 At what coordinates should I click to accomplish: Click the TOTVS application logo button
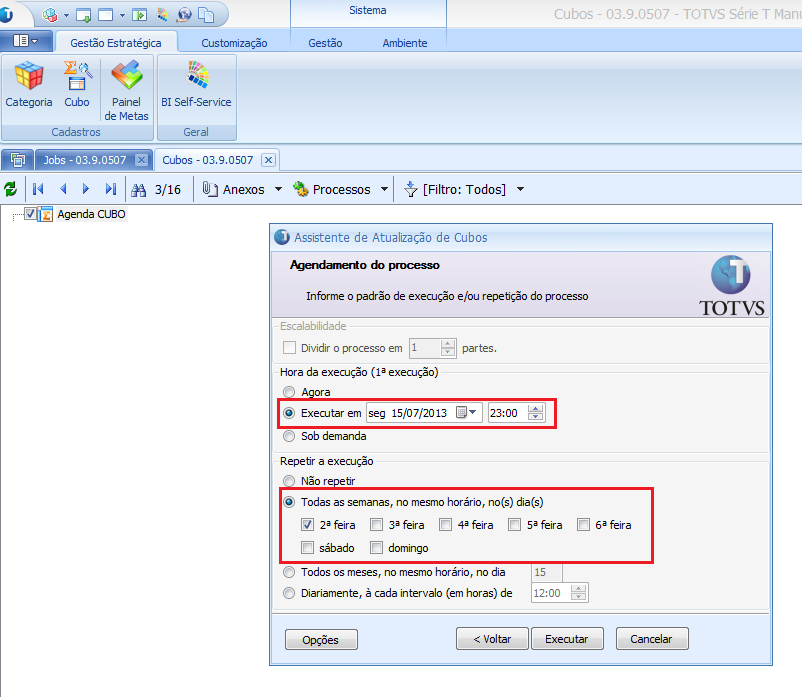[x=6, y=14]
